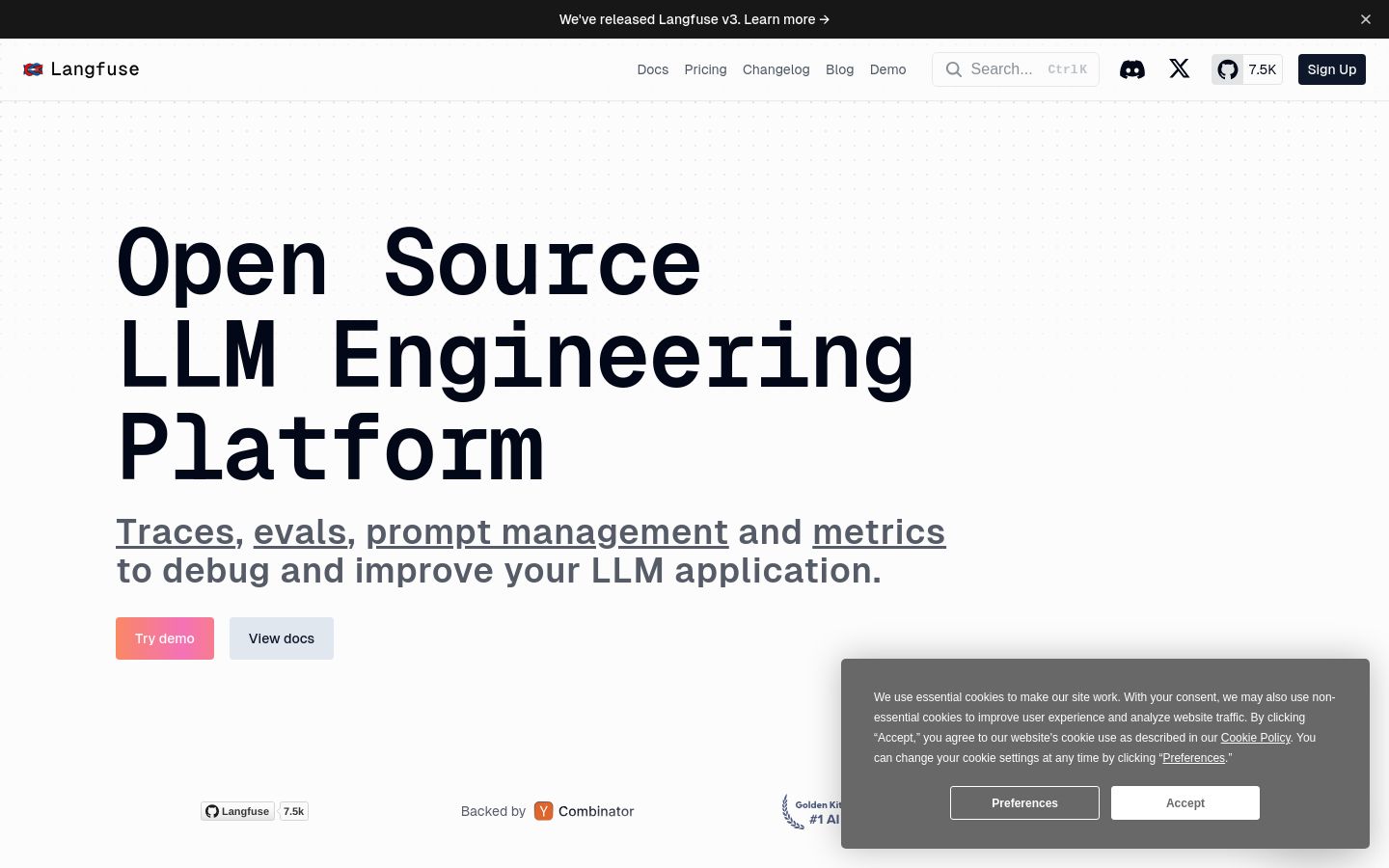1389x868 pixels.
Task: Open the Changelog page
Action: click(x=776, y=69)
